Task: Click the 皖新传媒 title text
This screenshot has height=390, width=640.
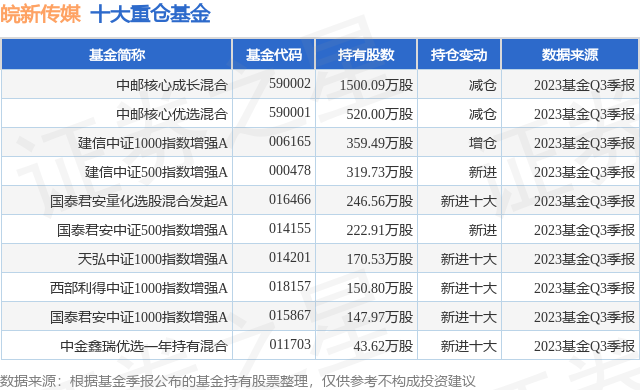Action: pos(40,15)
